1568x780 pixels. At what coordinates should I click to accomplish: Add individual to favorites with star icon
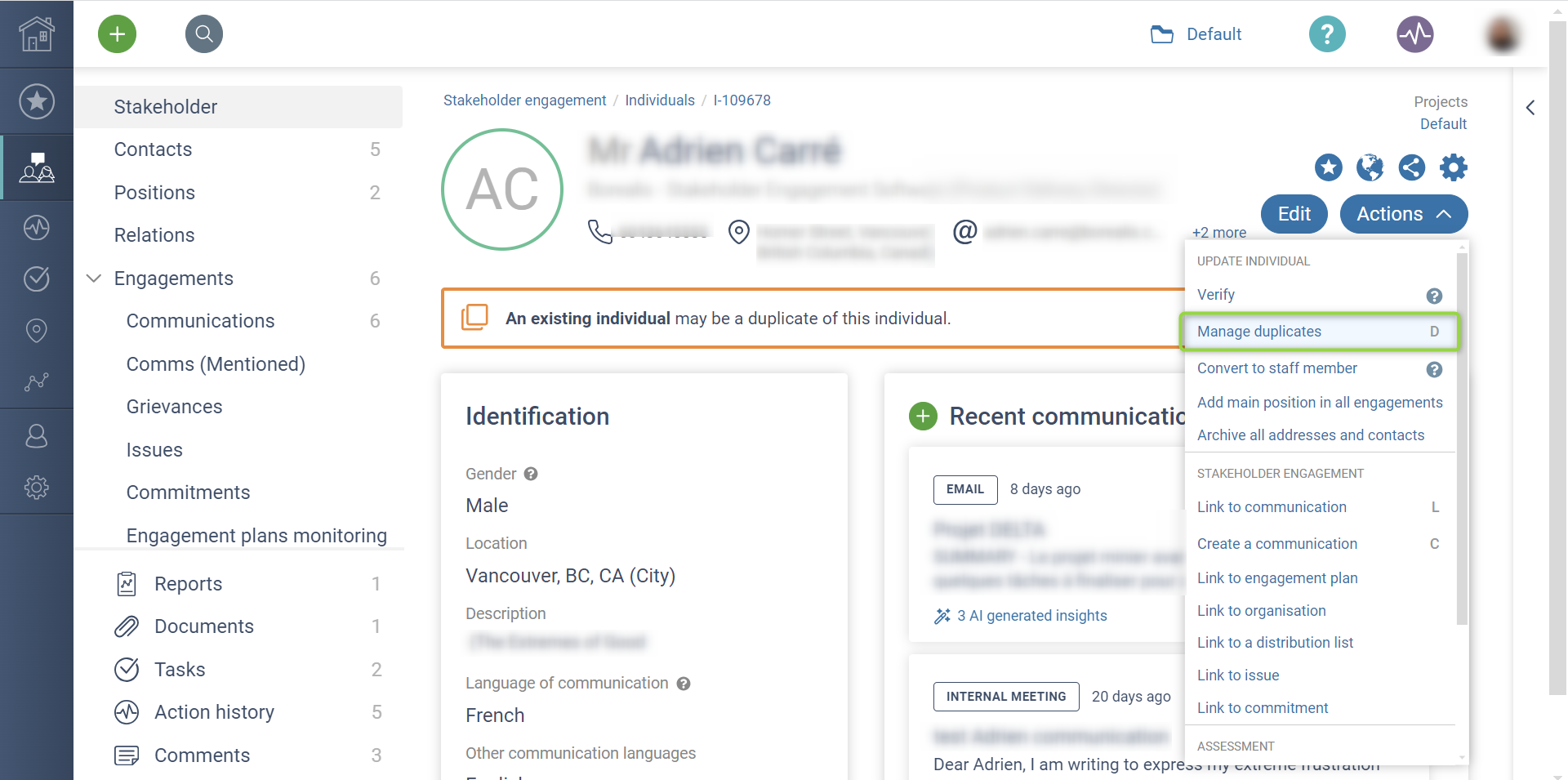tap(1329, 167)
